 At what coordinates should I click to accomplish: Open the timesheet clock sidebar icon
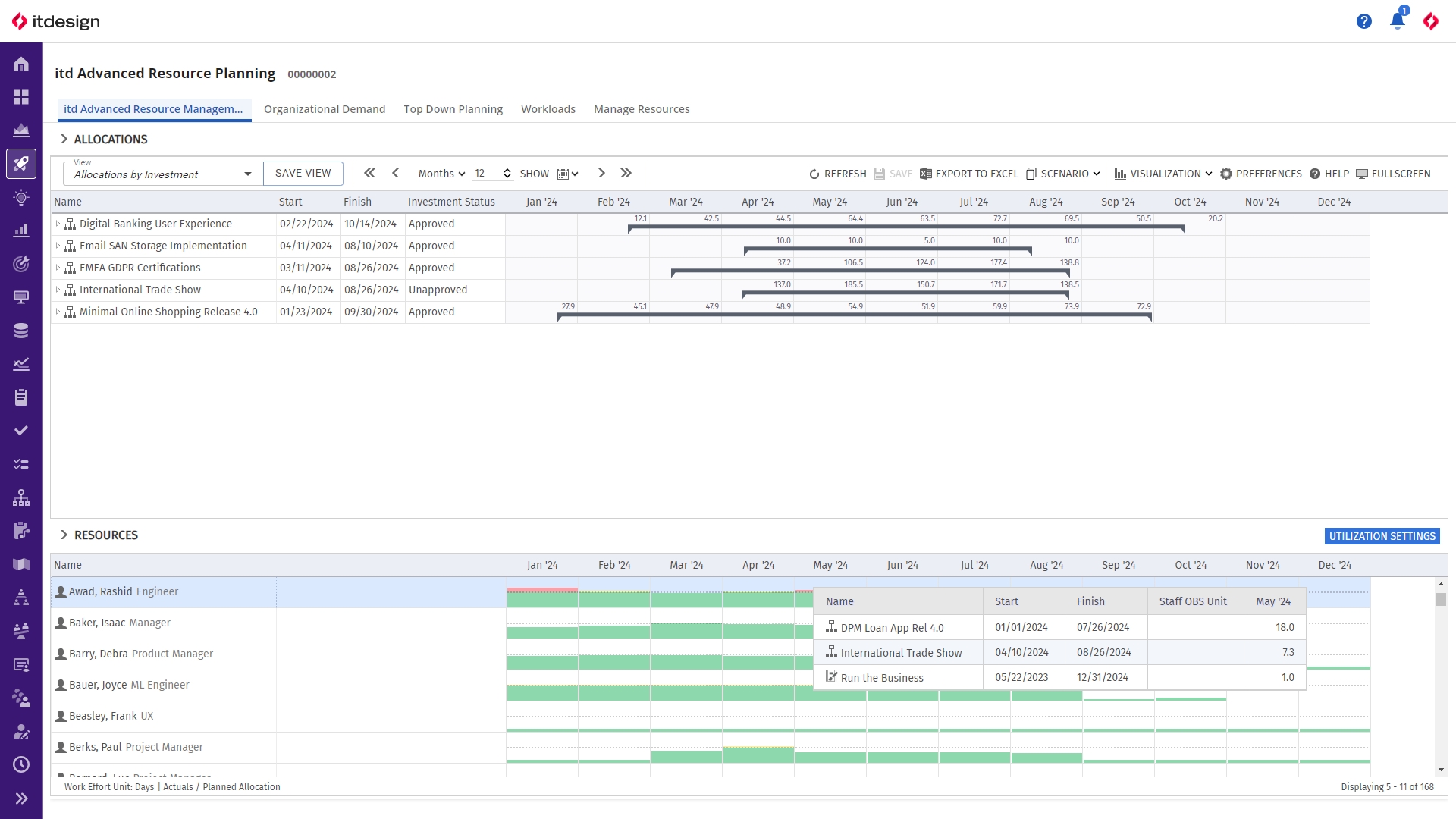tap(21, 764)
